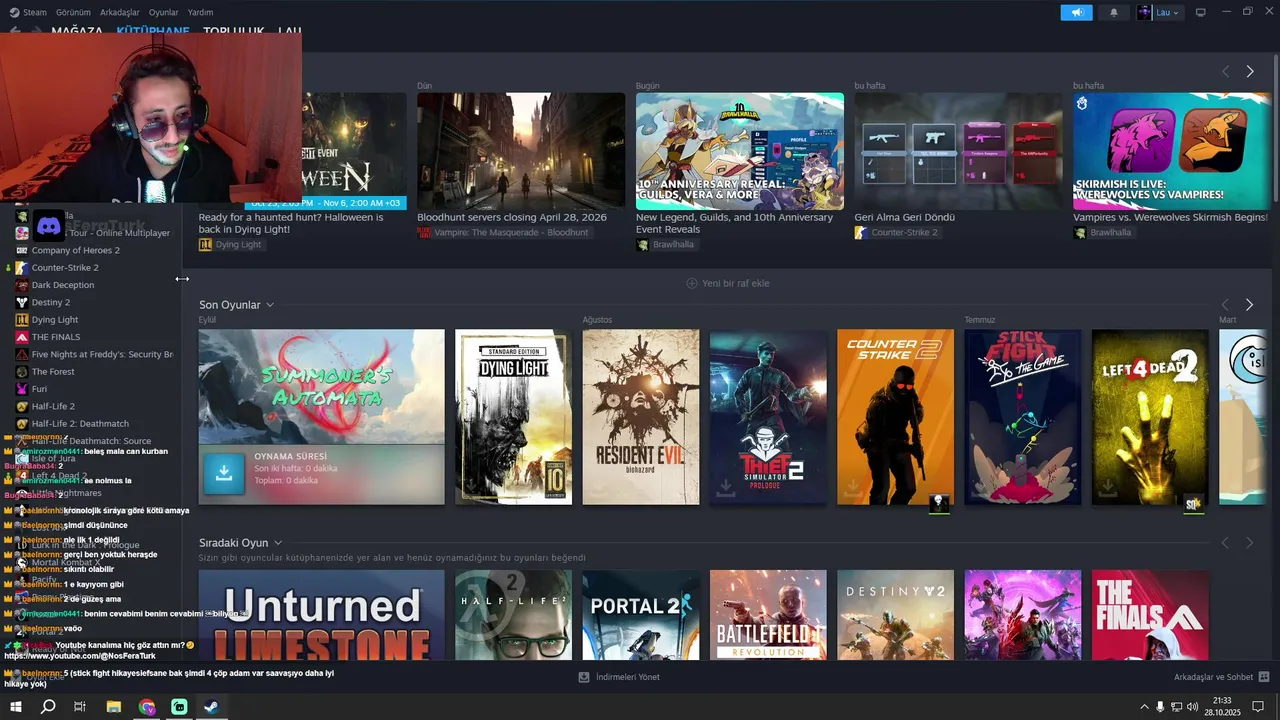Open the Görünüm menu
The image size is (1280, 720).
(x=73, y=12)
